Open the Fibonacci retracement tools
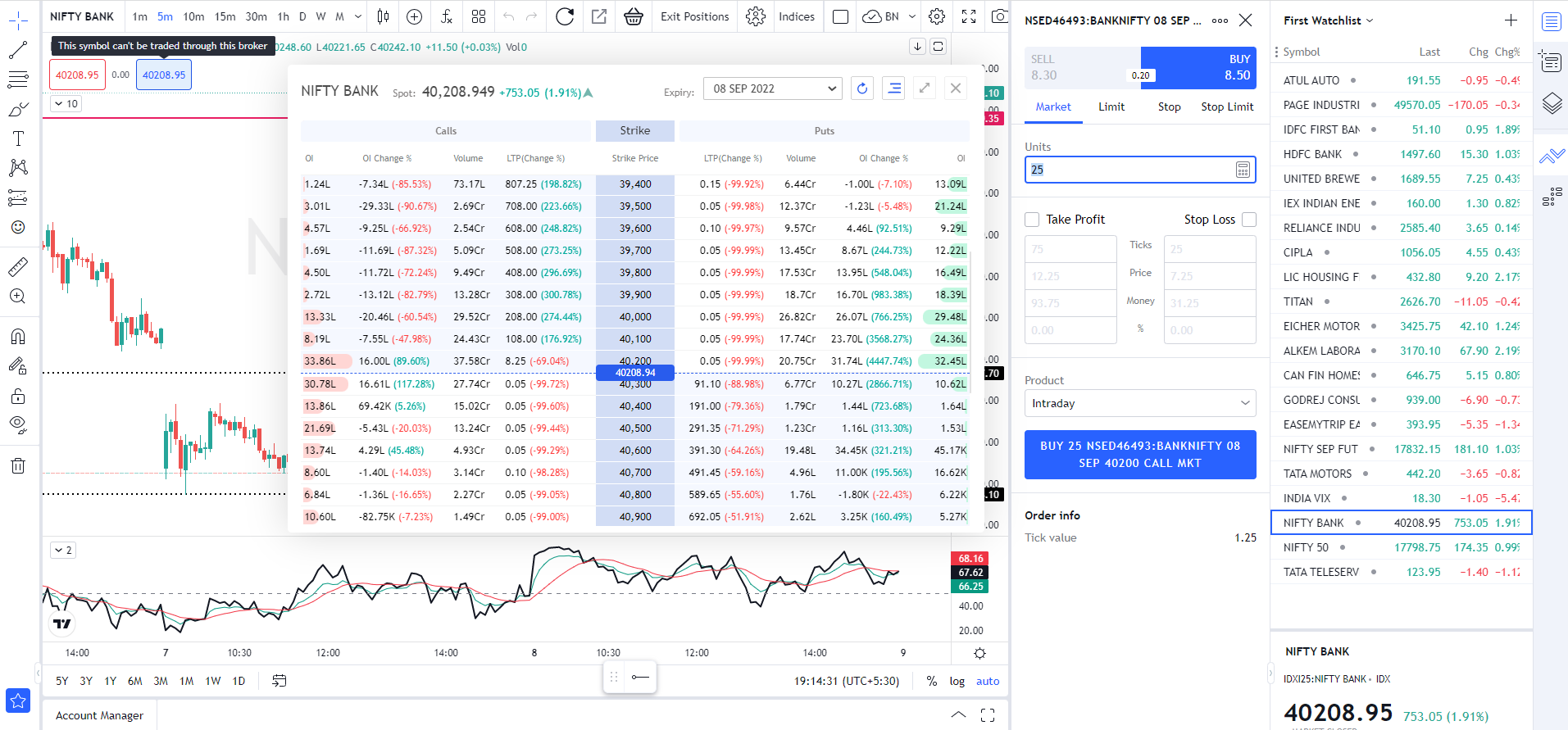This screenshot has height=730, width=1568. (18, 79)
